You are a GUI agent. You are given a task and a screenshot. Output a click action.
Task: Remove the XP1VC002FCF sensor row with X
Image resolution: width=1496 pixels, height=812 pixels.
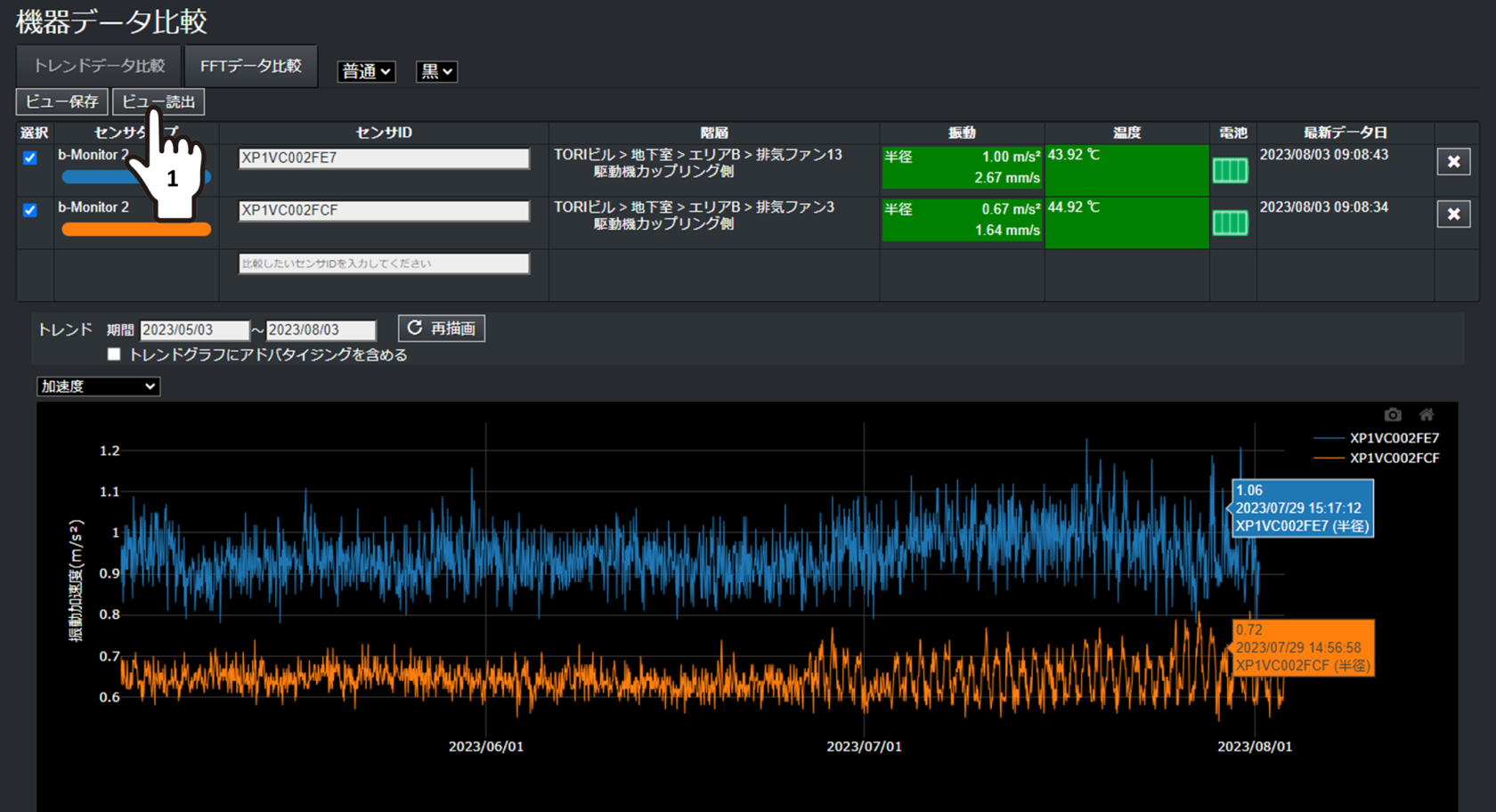pyautogui.click(x=1453, y=215)
